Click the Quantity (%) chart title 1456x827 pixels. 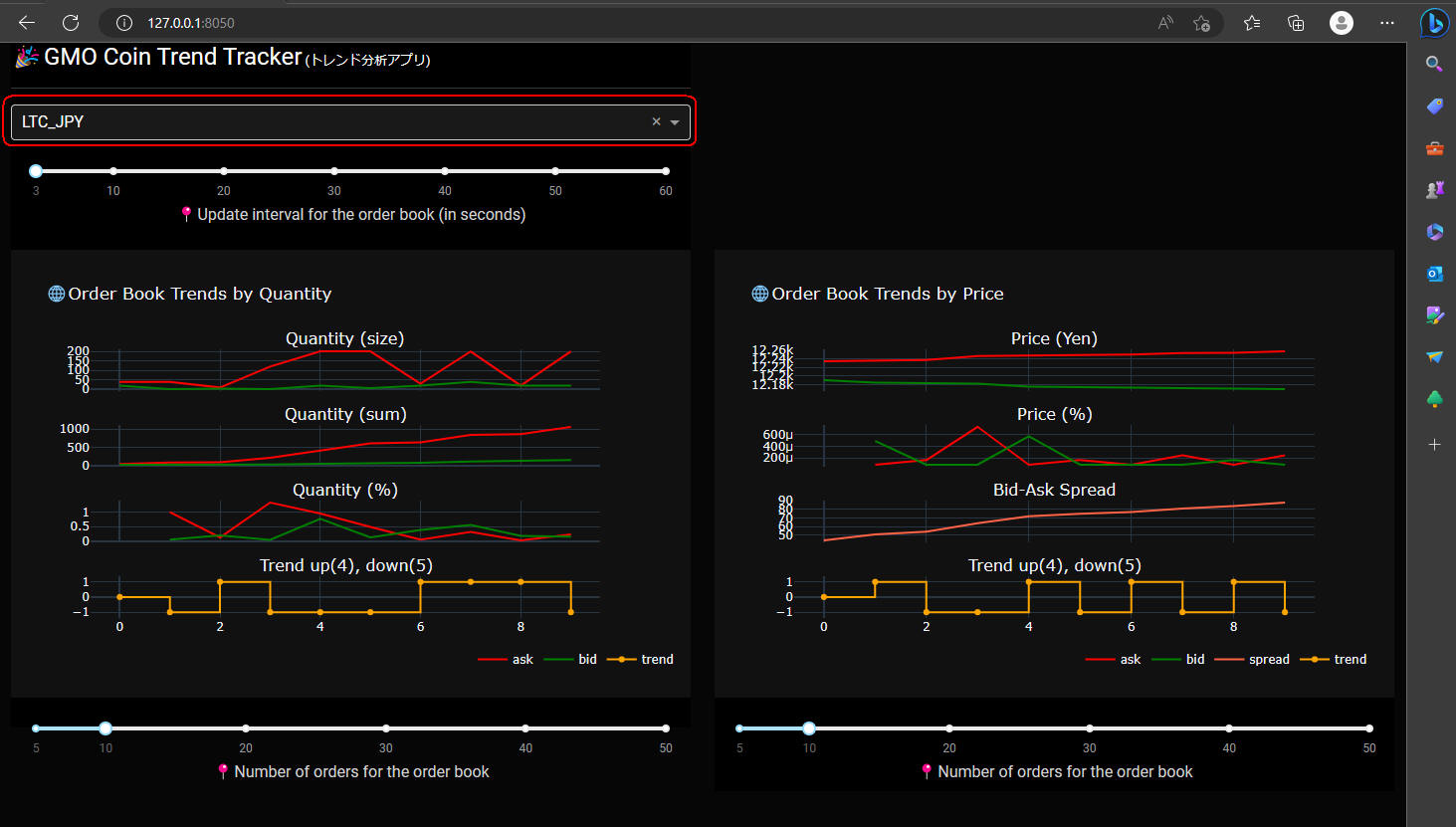point(344,490)
